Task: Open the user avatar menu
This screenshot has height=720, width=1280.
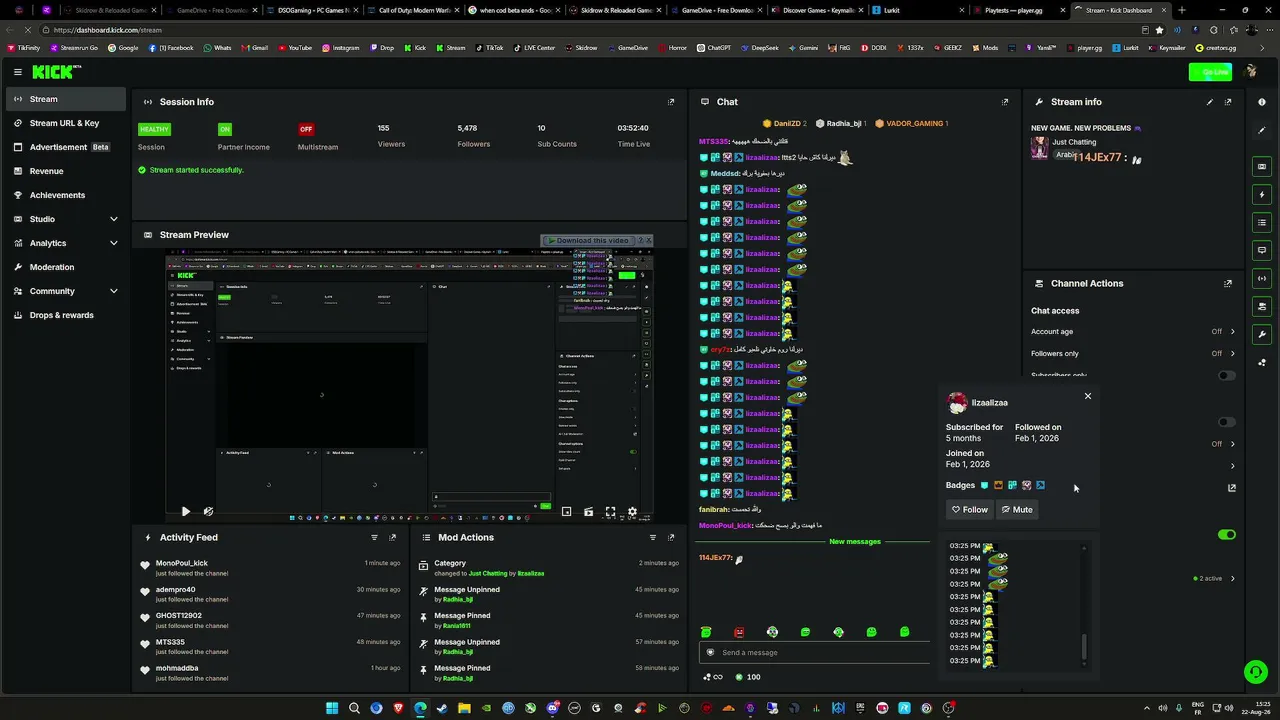Action: click(x=1250, y=72)
